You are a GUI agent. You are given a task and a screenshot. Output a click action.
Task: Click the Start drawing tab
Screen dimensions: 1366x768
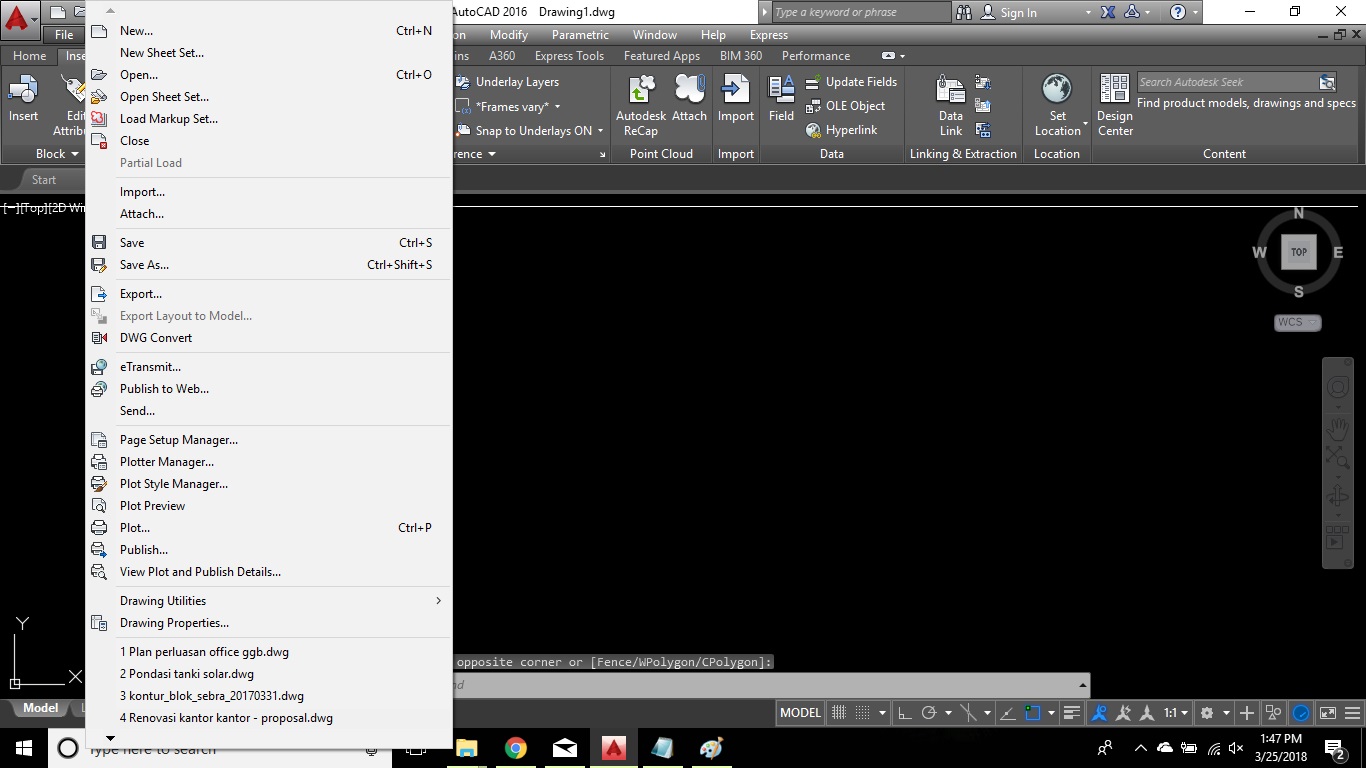pyautogui.click(x=44, y=180)
